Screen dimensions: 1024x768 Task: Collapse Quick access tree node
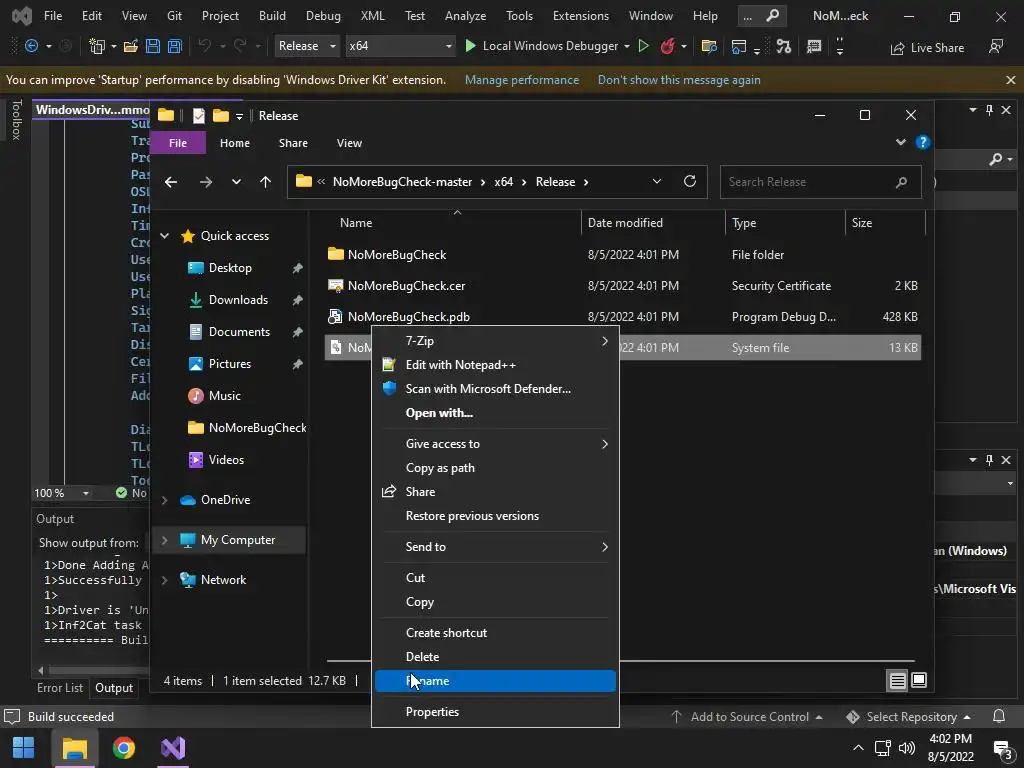click(165, 236)
